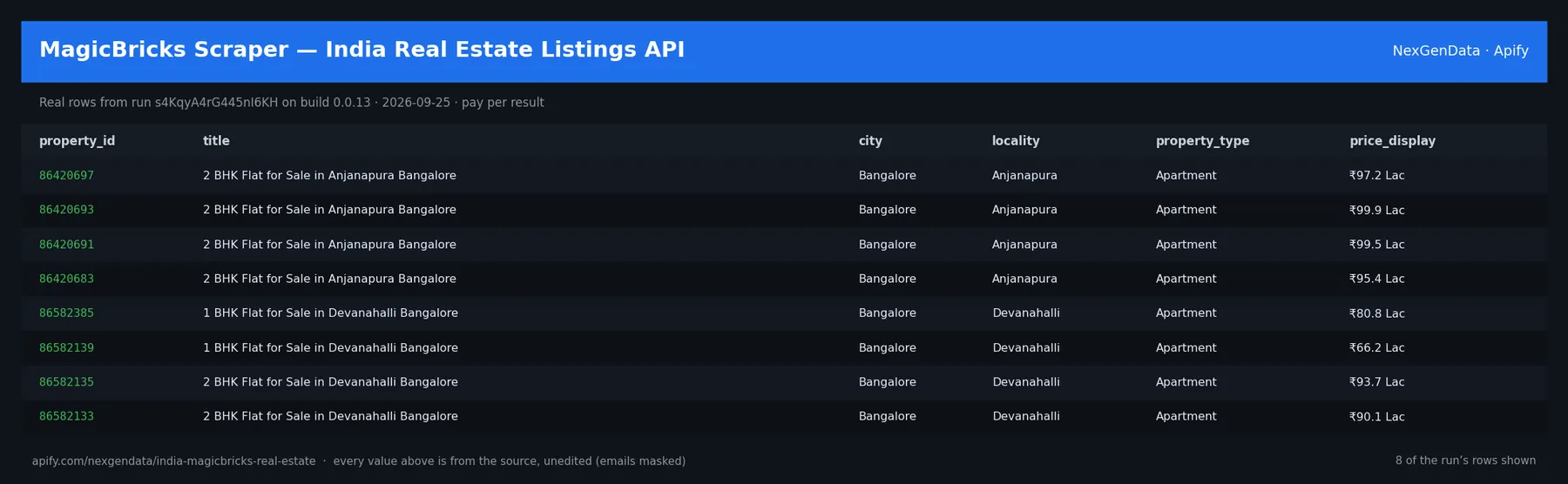Click the title in row 86582135
This screenshot has height=484, width=1568.
[x=330, y=382]
